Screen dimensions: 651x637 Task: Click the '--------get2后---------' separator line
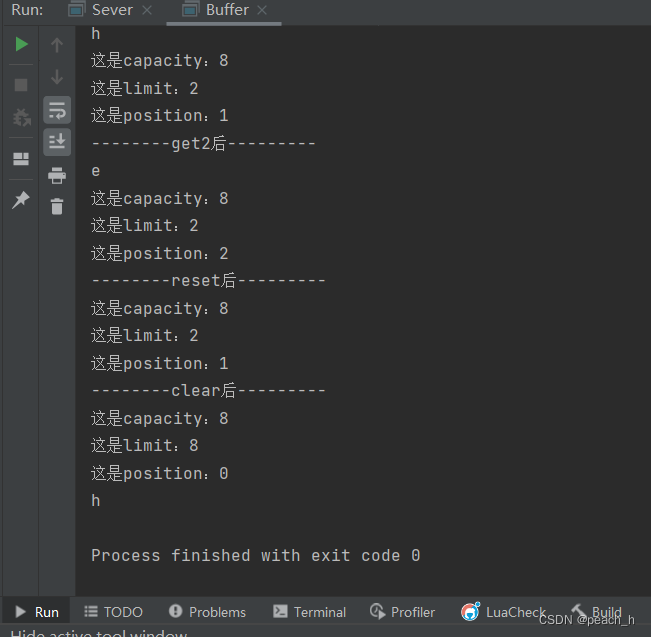tap(203, 143)
